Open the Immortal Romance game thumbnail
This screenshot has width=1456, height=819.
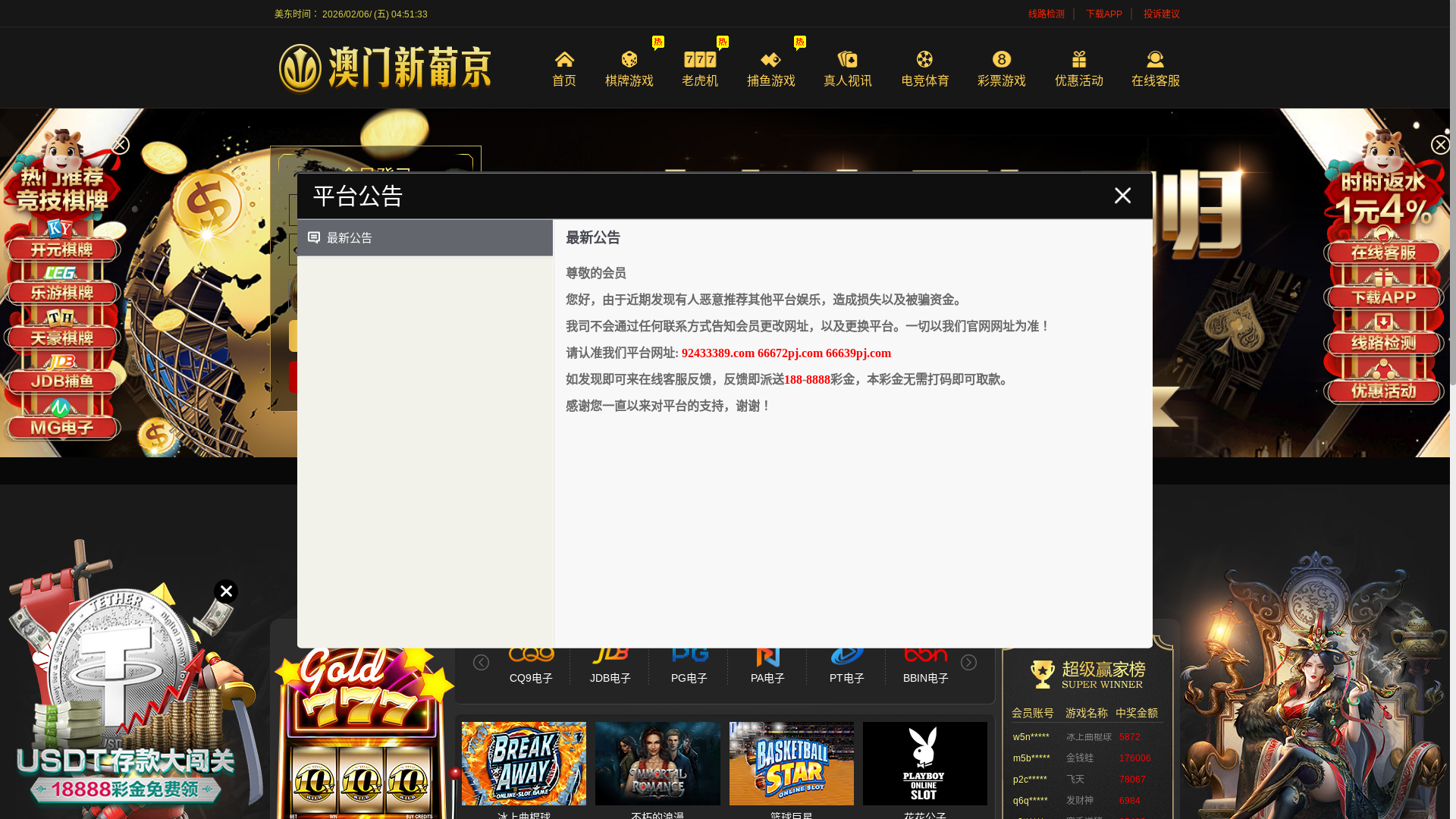pyautogui.click(x=657, y=764)
